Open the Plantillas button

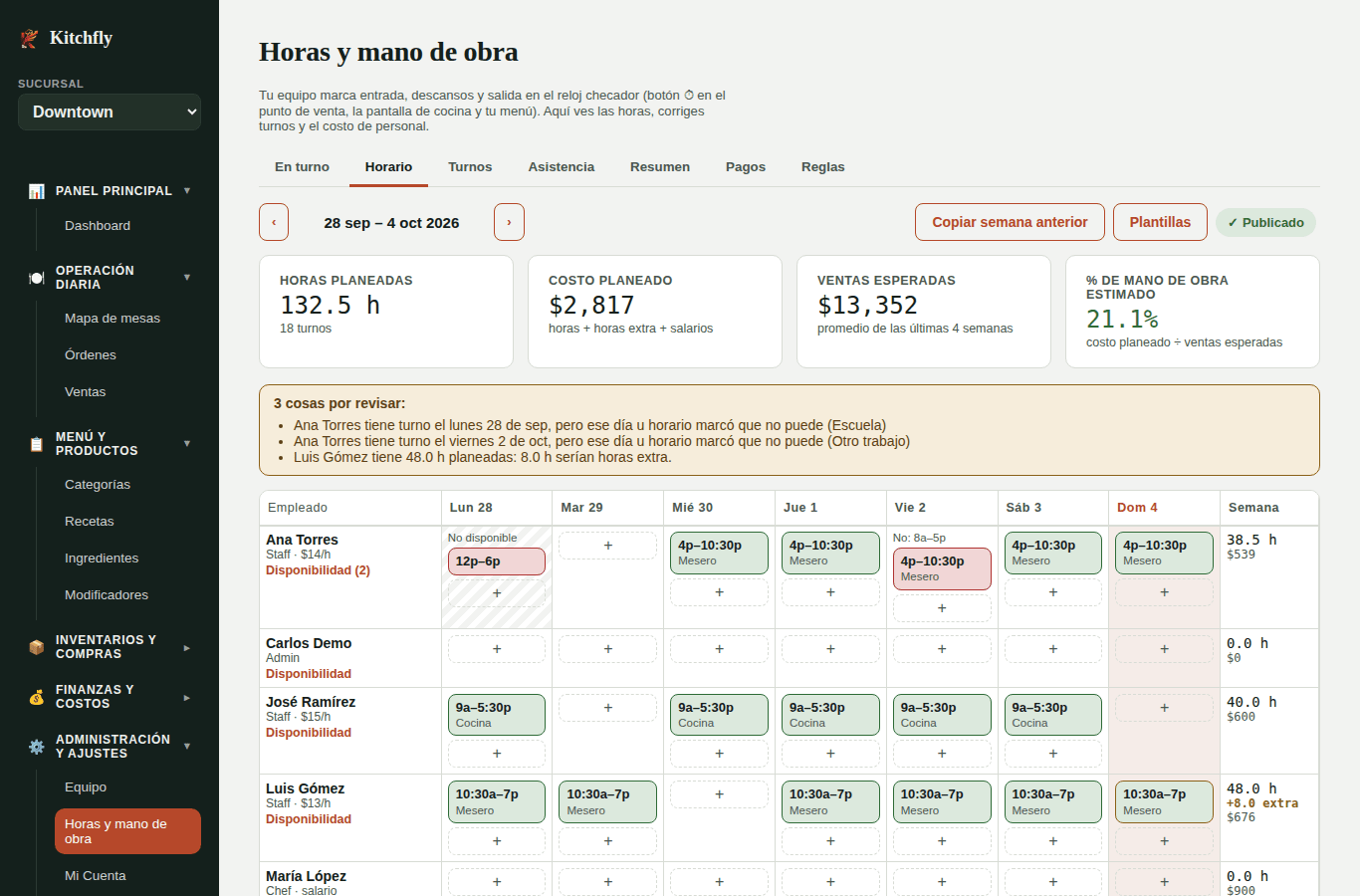coord(1160,222)
